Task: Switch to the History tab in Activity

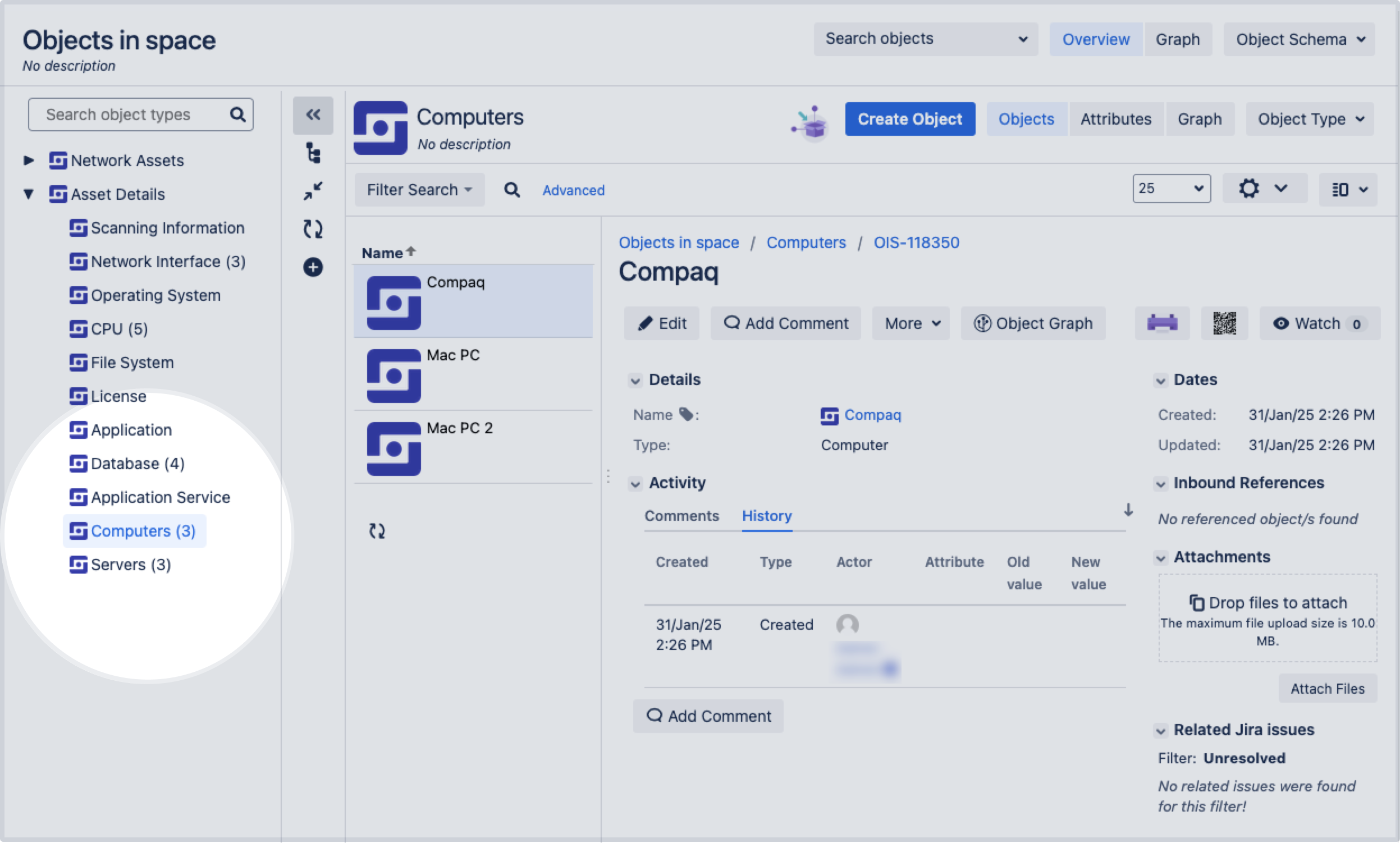Action: point(766,515)
